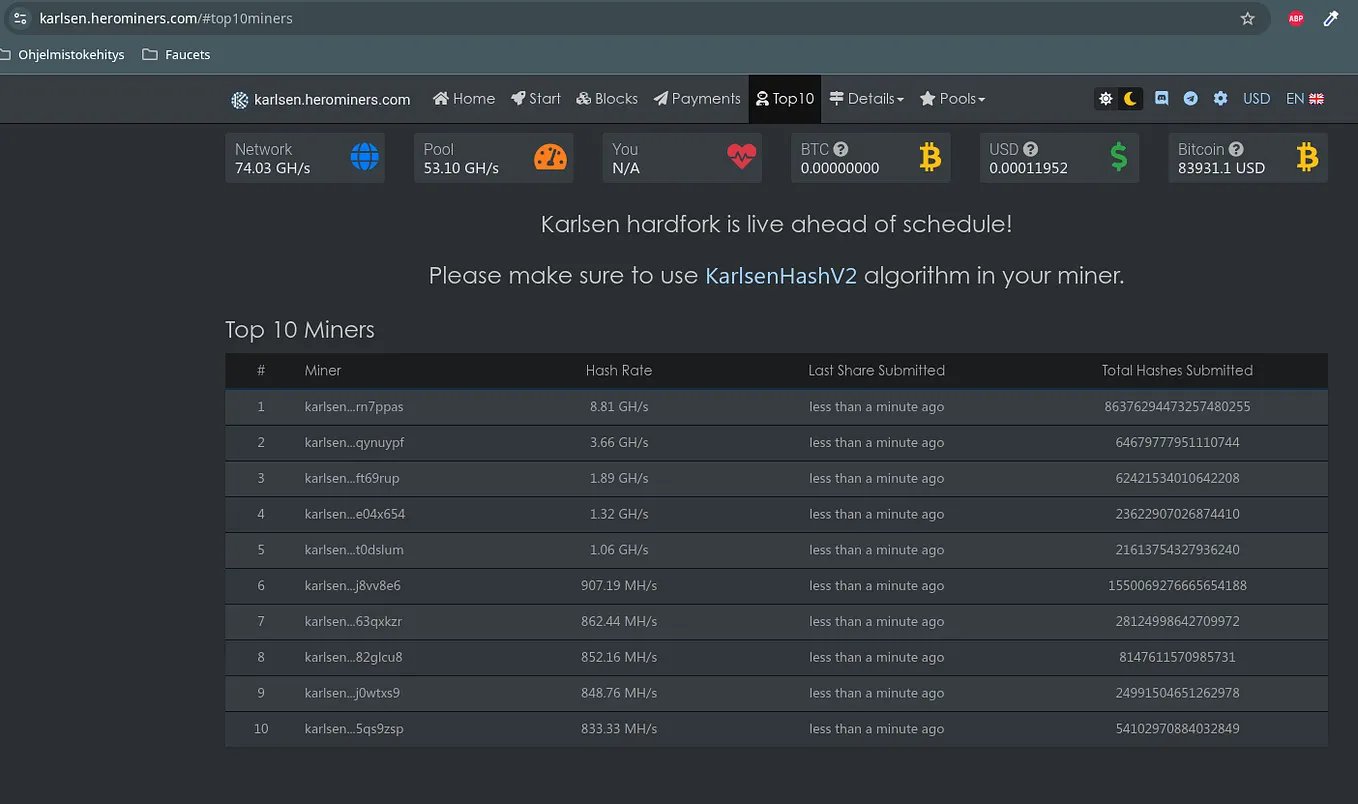Click the Hash Rate column header
The image size is (1358, 804).
coord(619,370)
